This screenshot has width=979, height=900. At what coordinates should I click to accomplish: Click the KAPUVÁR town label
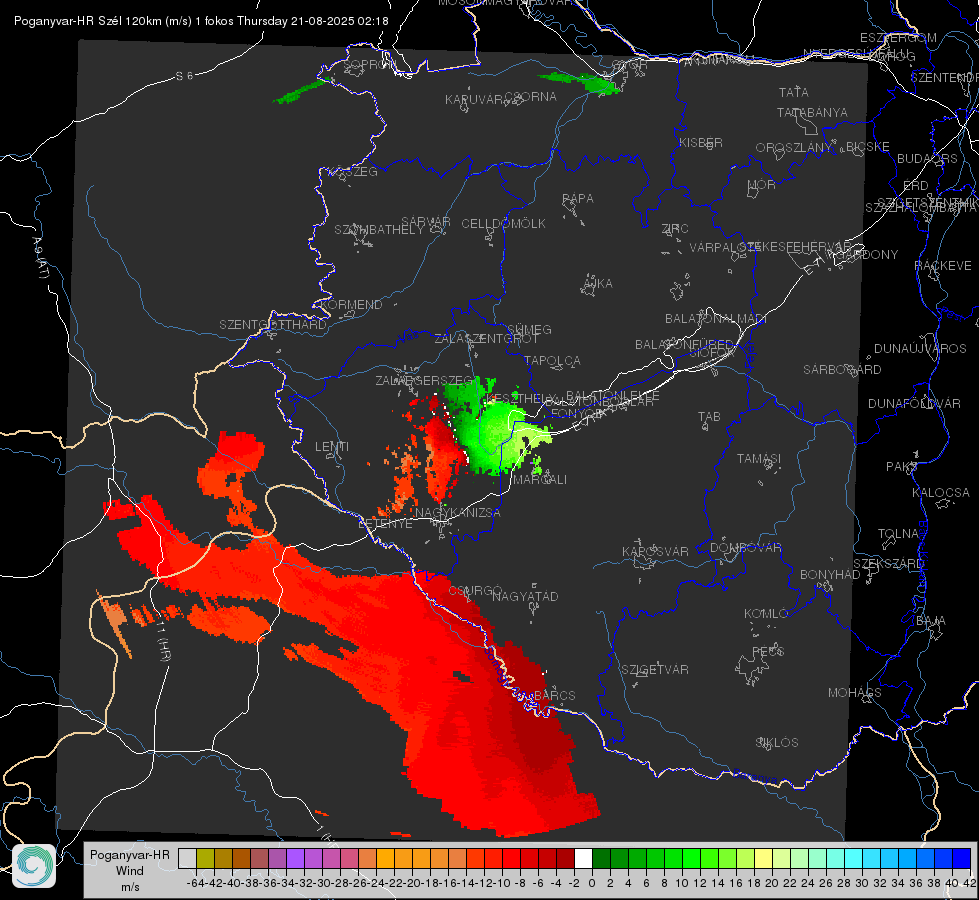[x=475, y=100]
